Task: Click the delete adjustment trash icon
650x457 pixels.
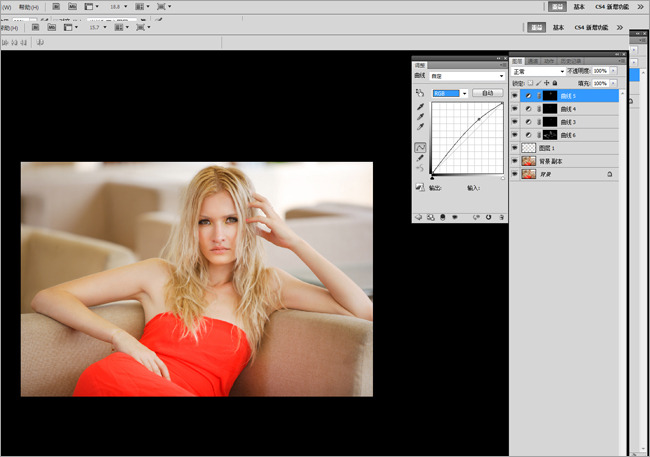Action: coord(501,217)
